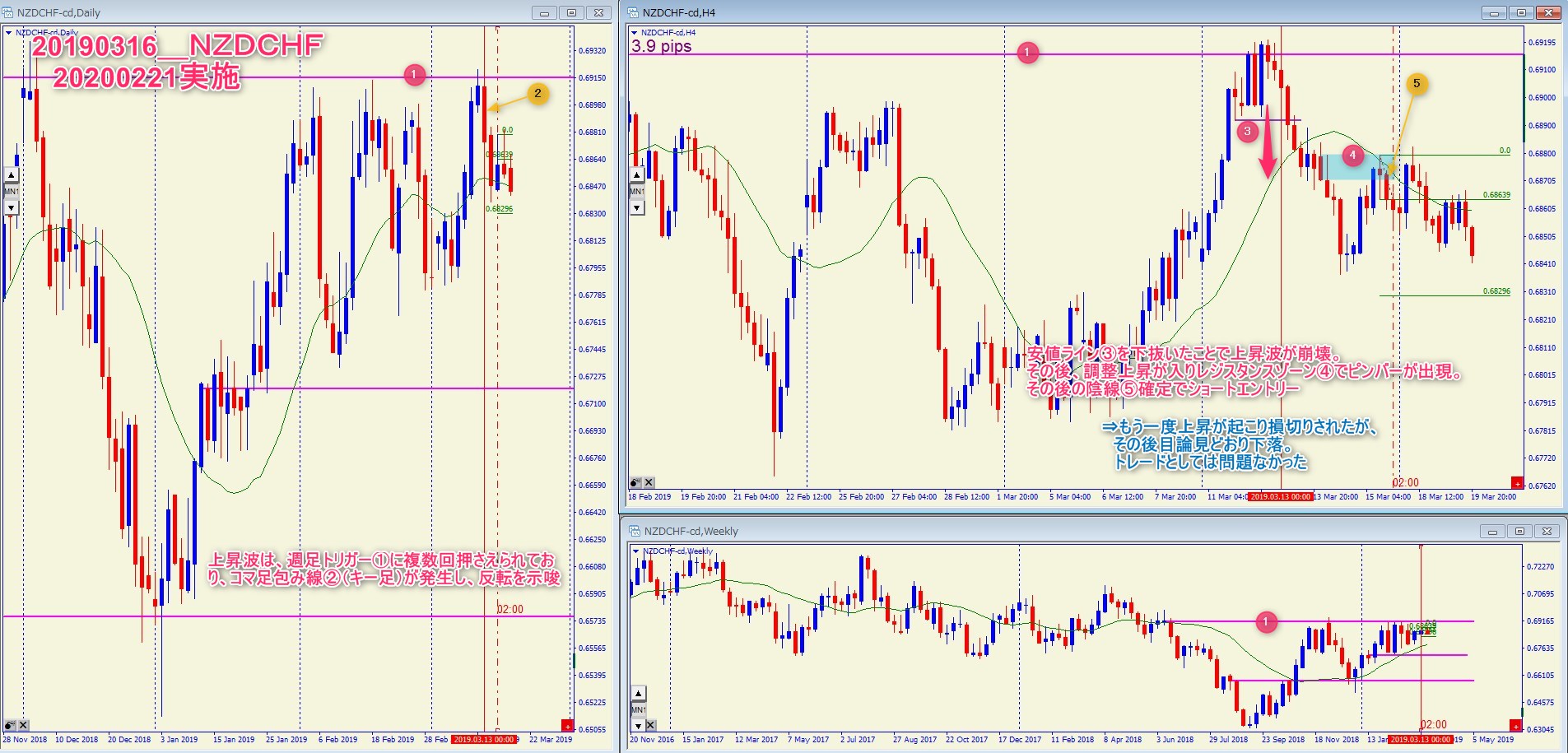Image resolution: width=1568 pixels, height=753 pixels.
Task: Activate the NZDCHF-cd,H4 window title bar
Action: pyautogui.click(x=988, y=12)
